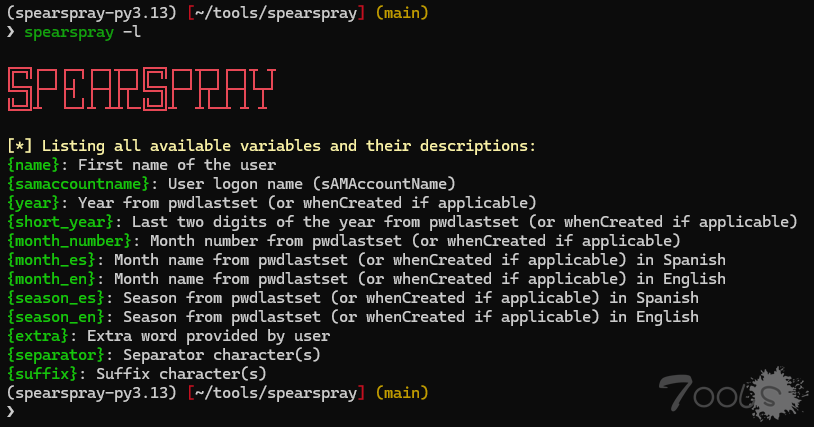Click the (main) branch label on top line
Viewport: 814px width, 427px height.
(x=400, y=13)
